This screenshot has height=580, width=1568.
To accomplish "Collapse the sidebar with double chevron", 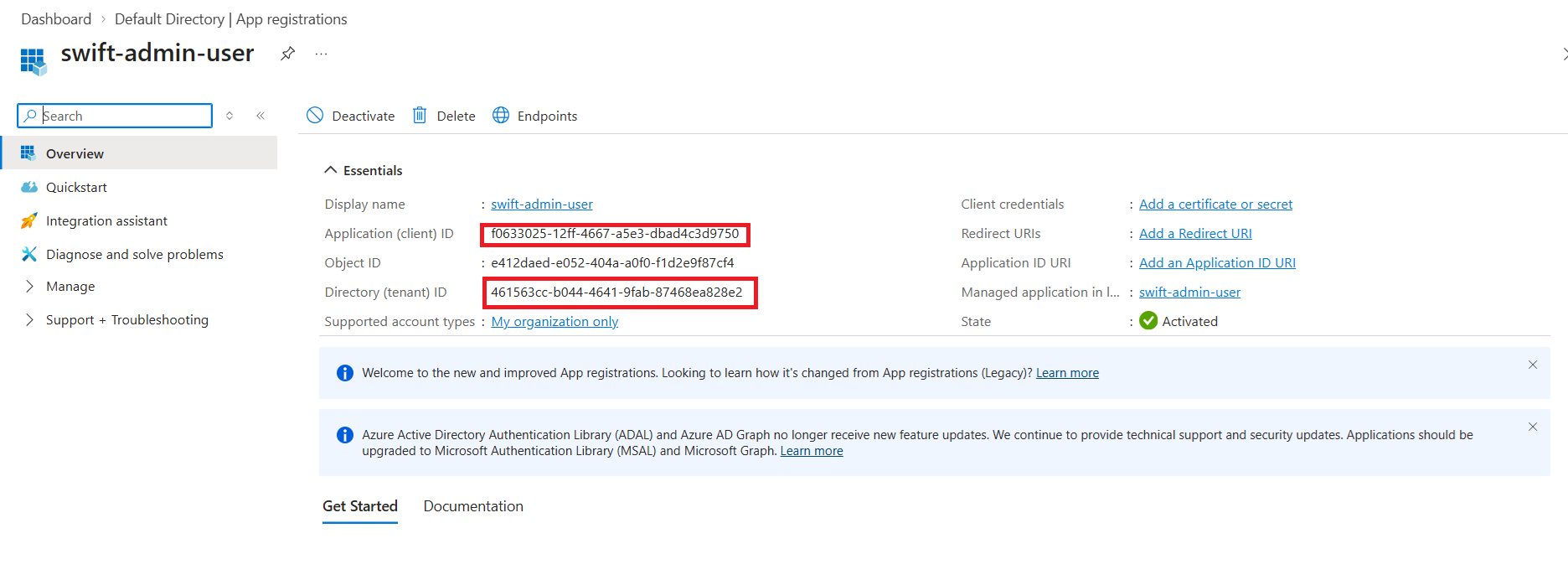I will pos(260,116).
